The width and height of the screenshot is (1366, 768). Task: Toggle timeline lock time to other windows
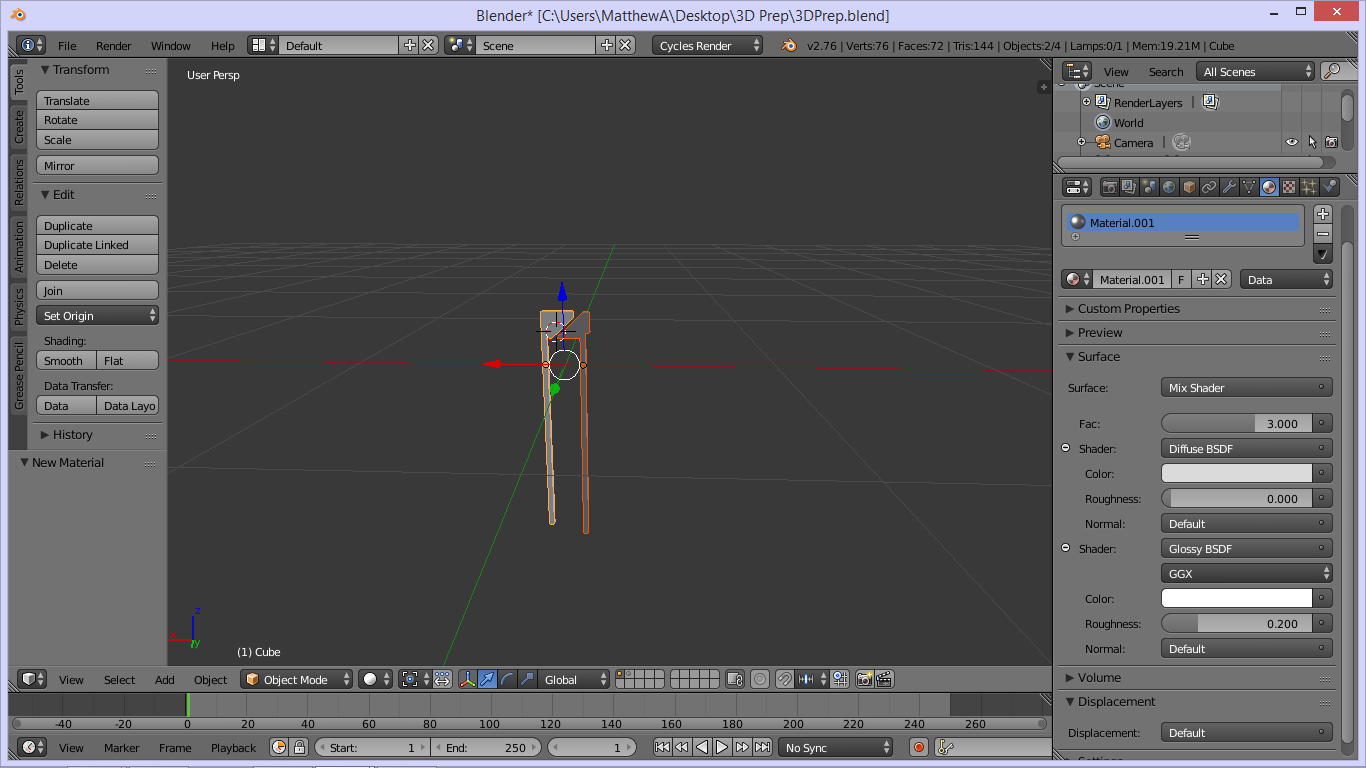(298, 747)
